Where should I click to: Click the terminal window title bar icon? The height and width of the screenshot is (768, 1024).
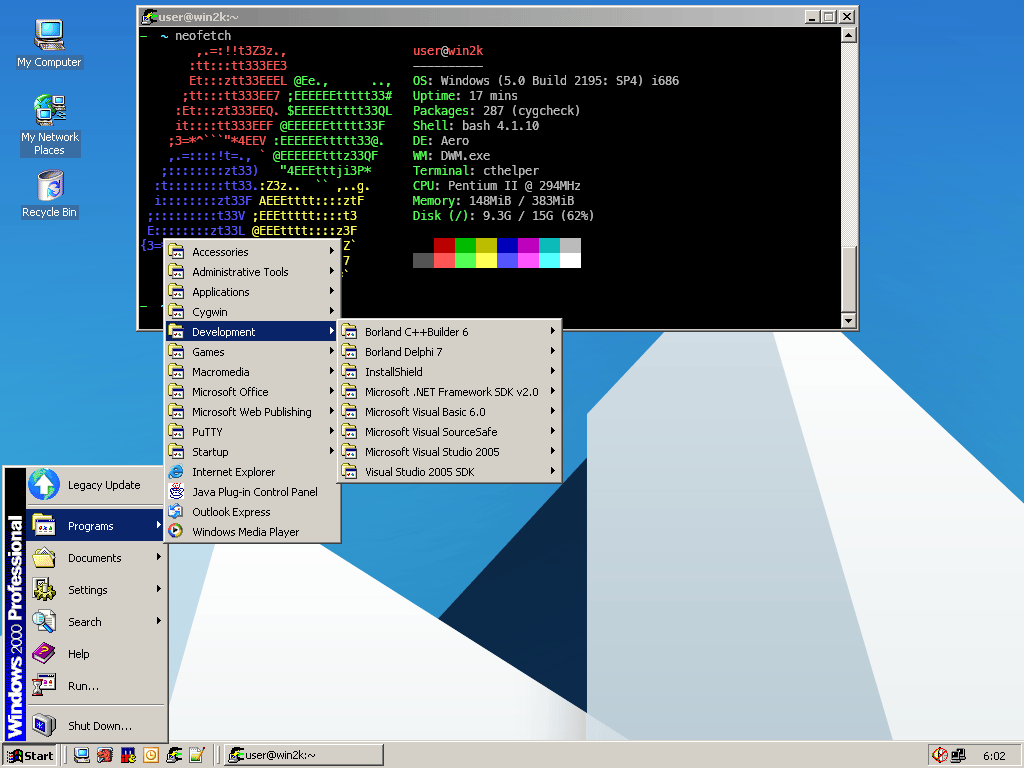coord(150,16)
